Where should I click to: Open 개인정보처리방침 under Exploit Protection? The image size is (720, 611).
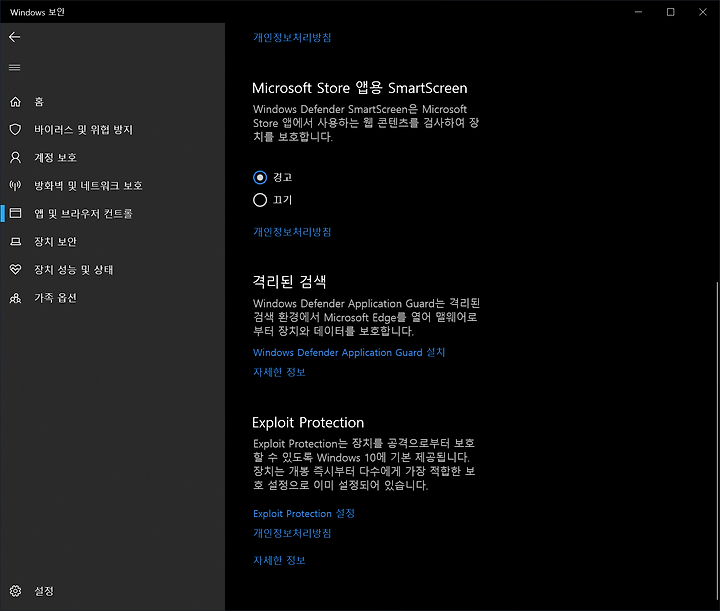(x=292, y=533)
